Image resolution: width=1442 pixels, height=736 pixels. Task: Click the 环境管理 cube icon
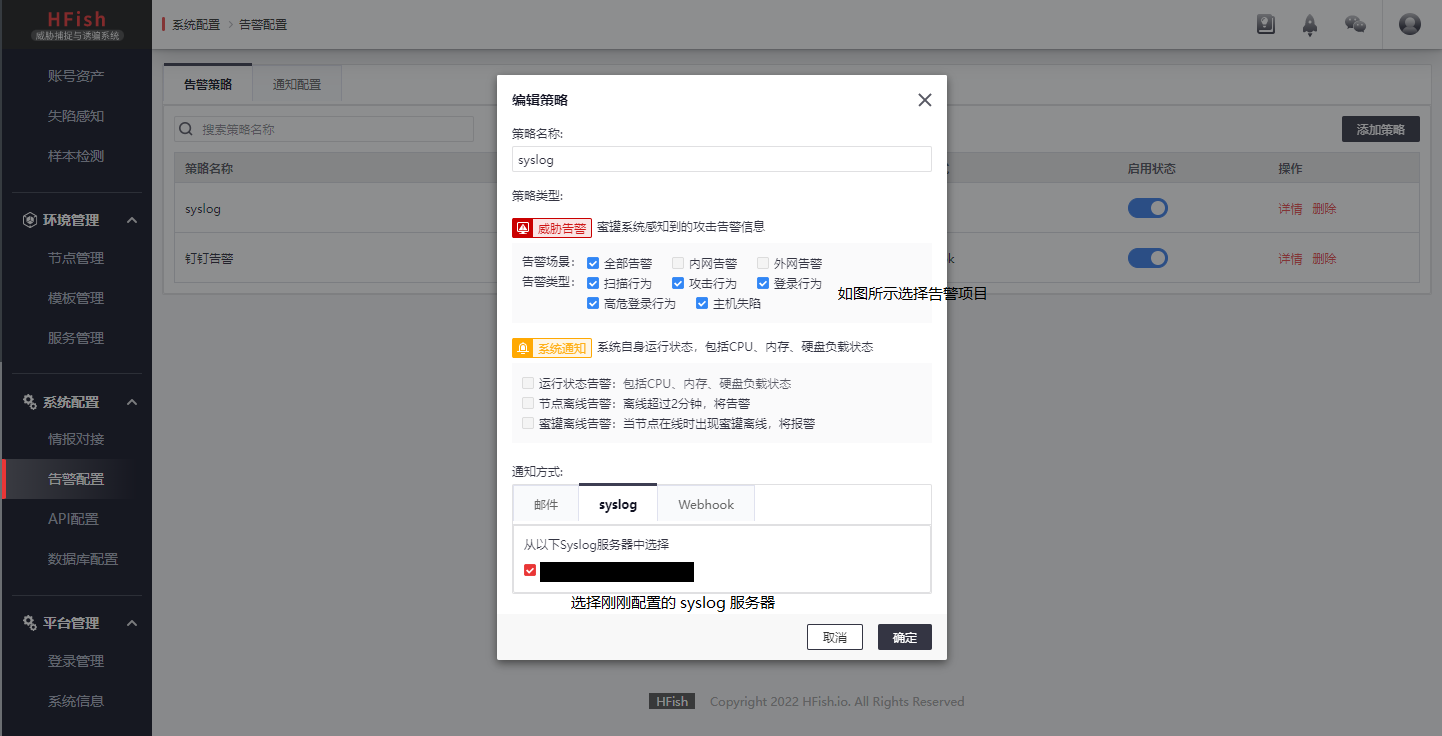(30, 220)
